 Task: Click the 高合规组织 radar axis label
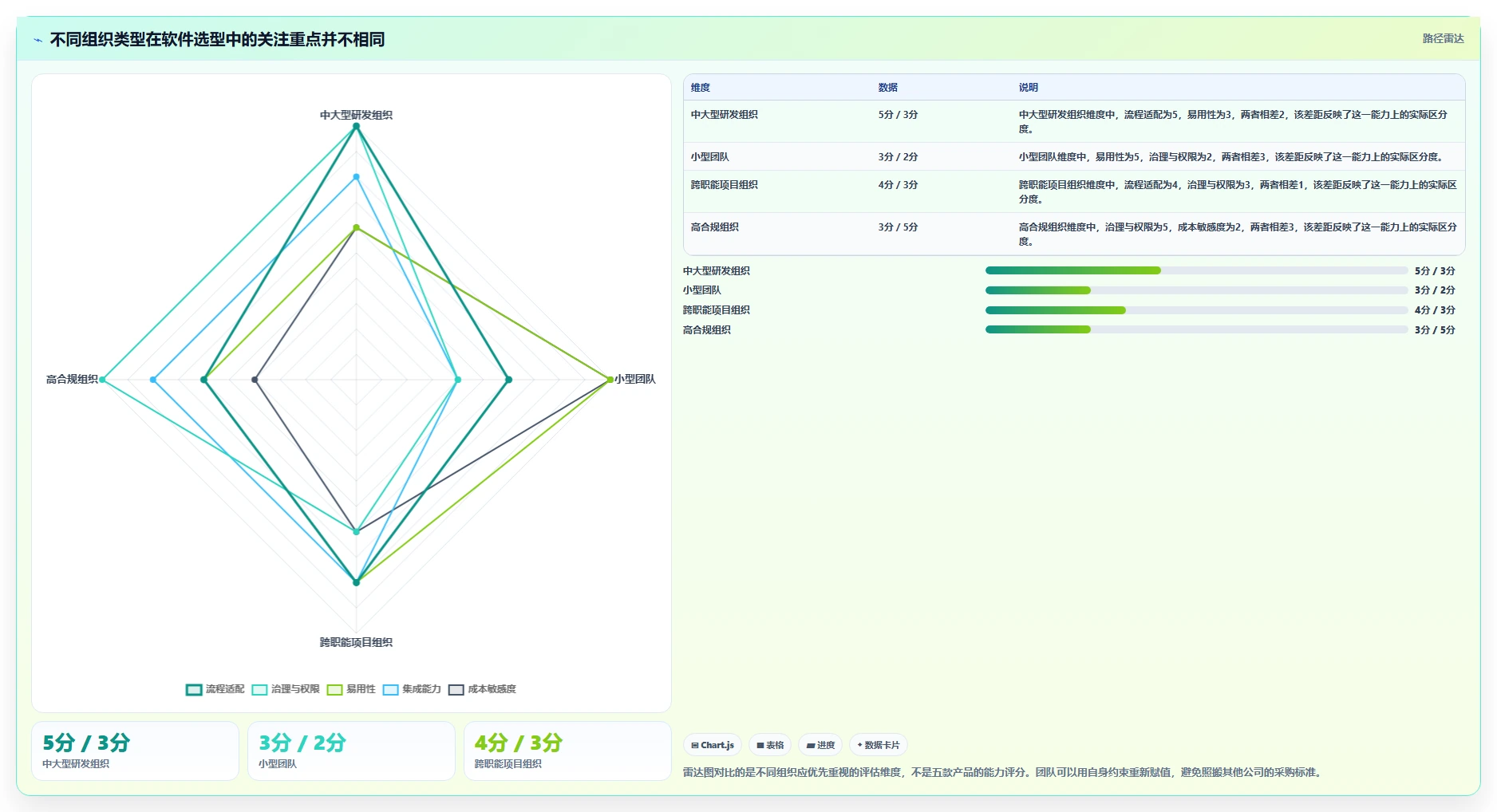click(72, 379)
